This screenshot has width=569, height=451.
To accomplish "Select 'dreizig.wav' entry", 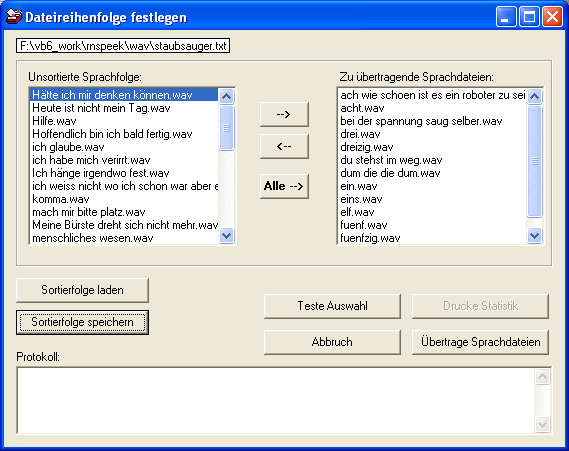I will 432,147.
